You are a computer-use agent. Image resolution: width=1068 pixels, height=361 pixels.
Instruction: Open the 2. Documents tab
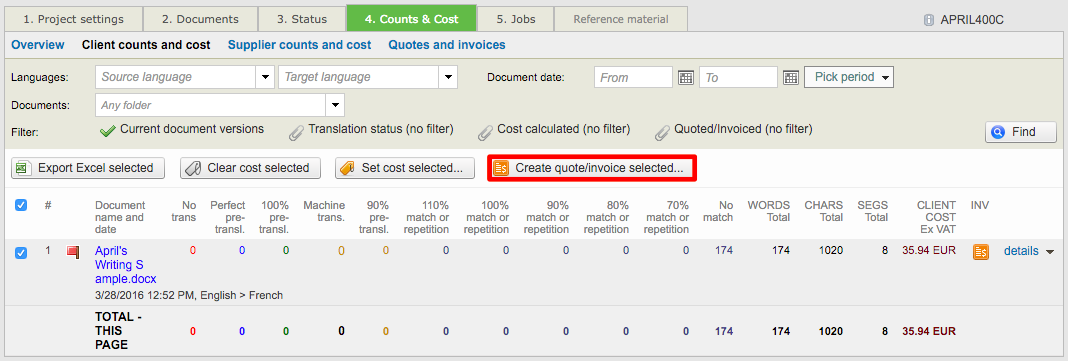[200, 19]
